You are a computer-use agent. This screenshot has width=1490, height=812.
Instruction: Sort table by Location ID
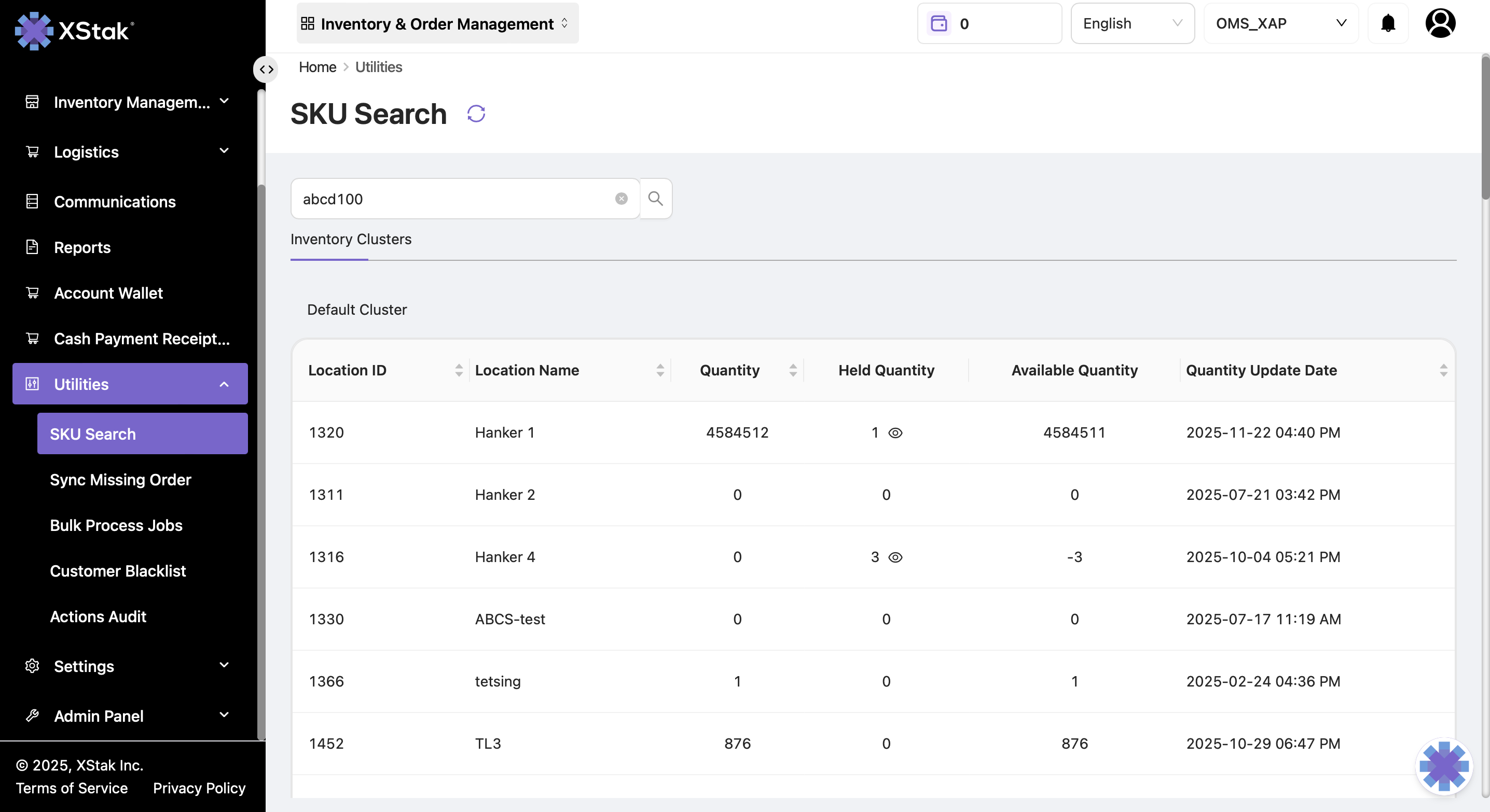tap(459, 370)
